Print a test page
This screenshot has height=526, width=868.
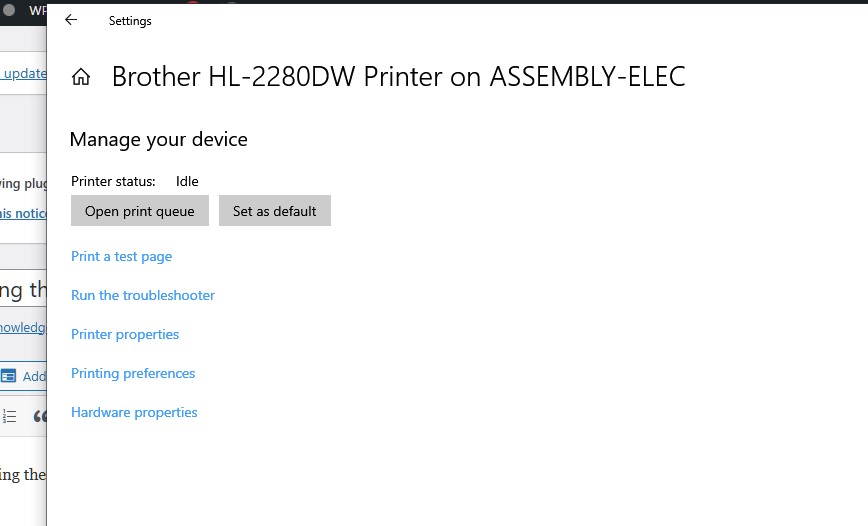click(x=121, y=256)
